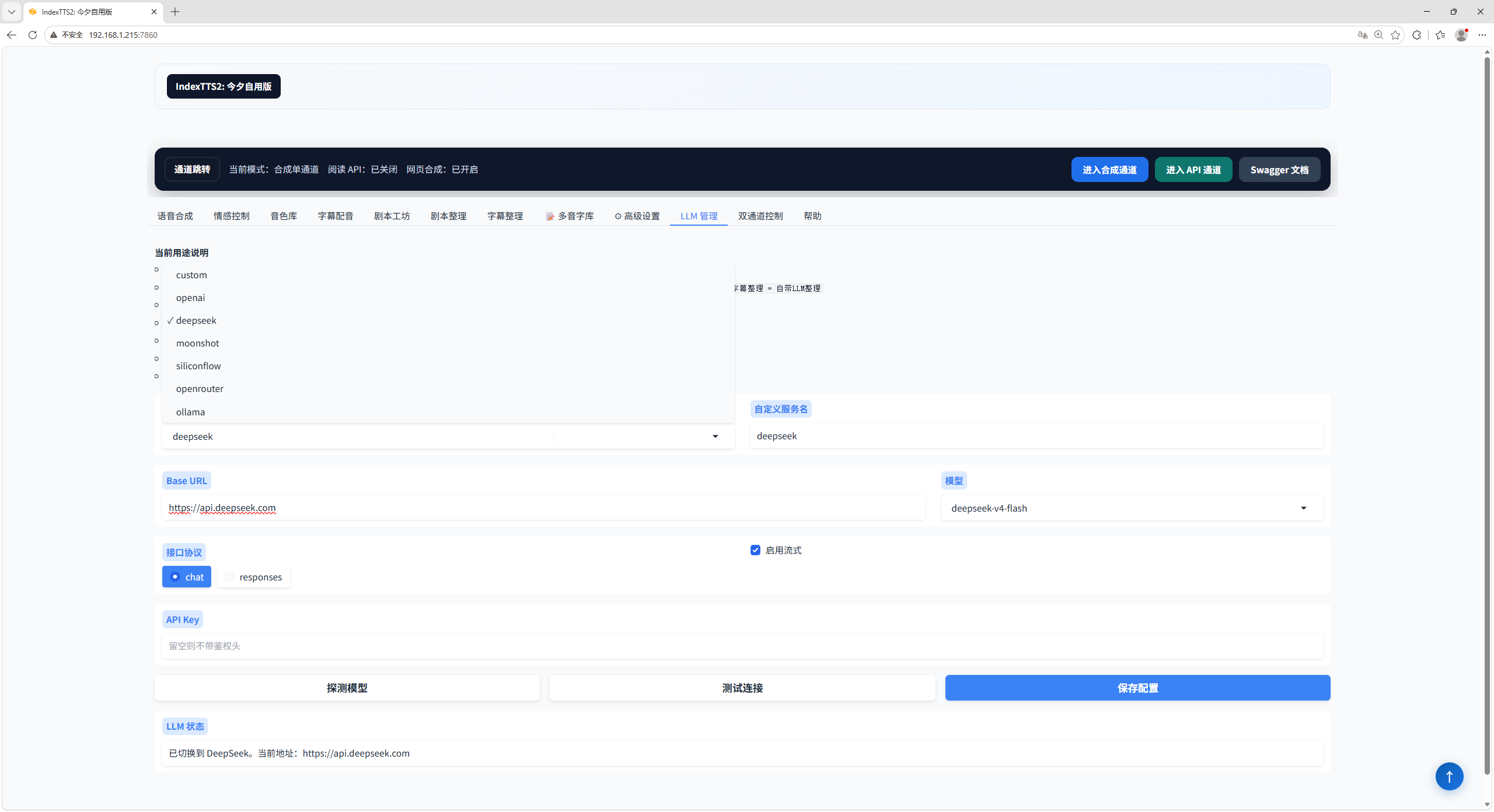Click the API Key input field
The width and height of the screenshot is (1494, 812).
point(742,646)
